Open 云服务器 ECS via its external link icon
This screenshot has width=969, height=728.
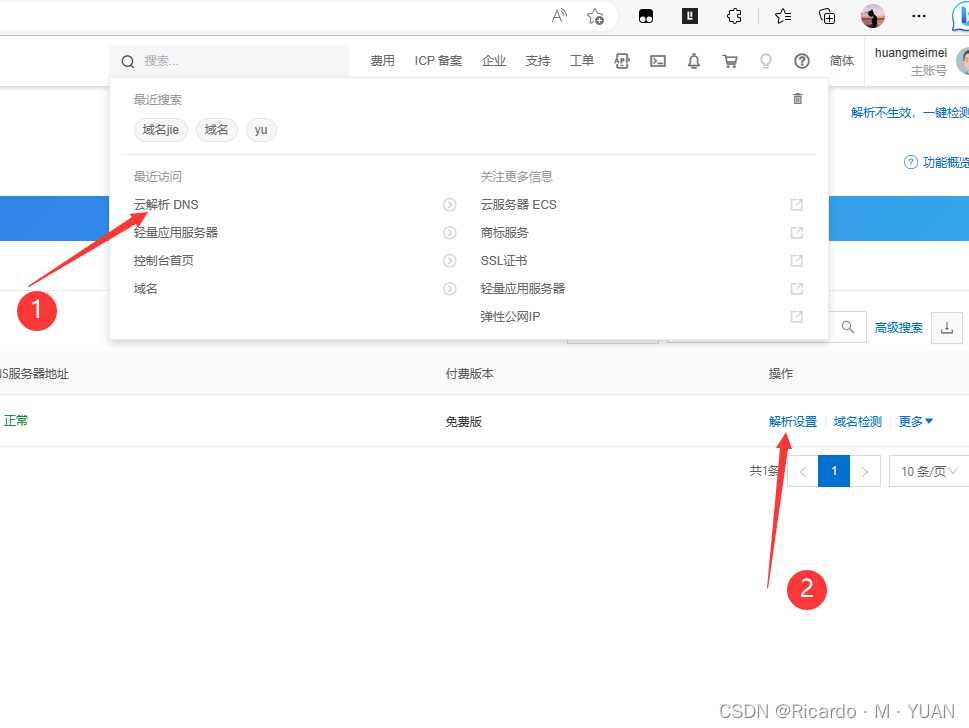pos(796,204)
